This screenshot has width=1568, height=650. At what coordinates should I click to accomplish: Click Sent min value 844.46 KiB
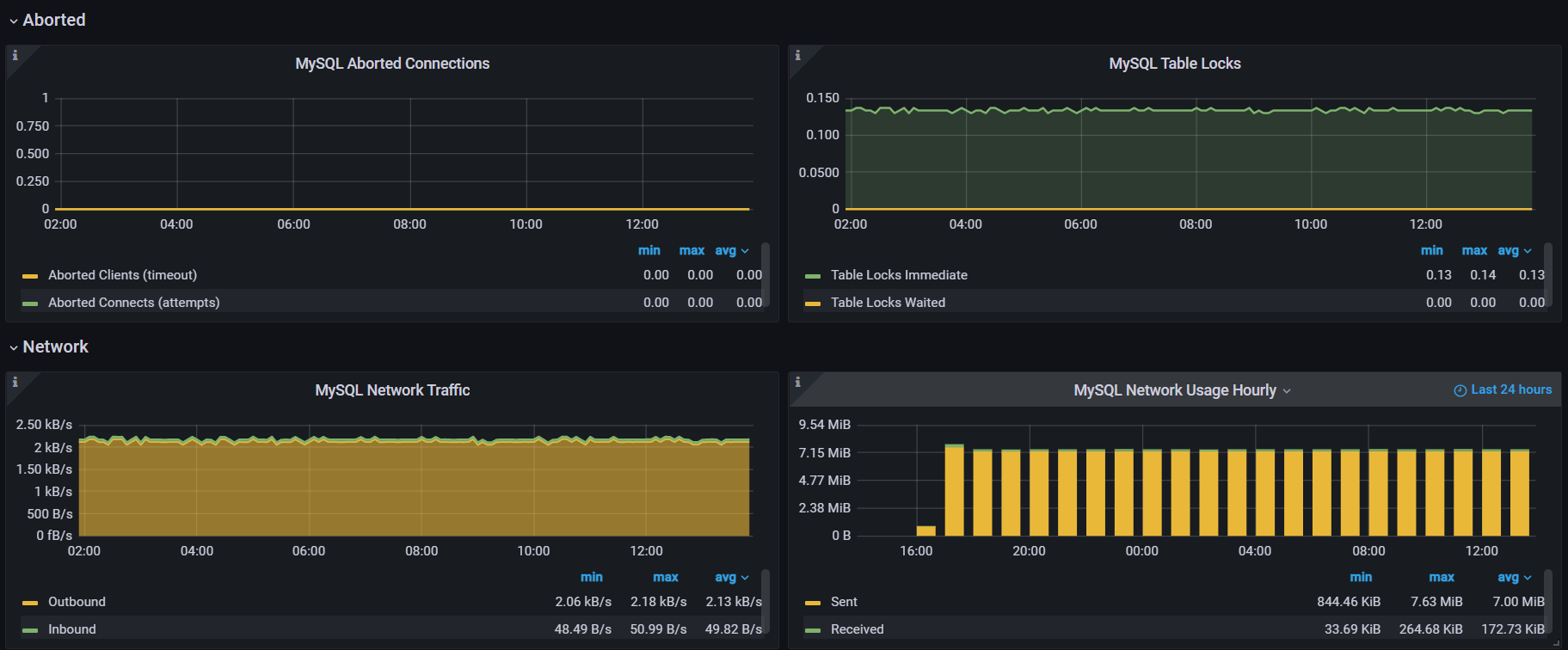tap(1349, 602)
